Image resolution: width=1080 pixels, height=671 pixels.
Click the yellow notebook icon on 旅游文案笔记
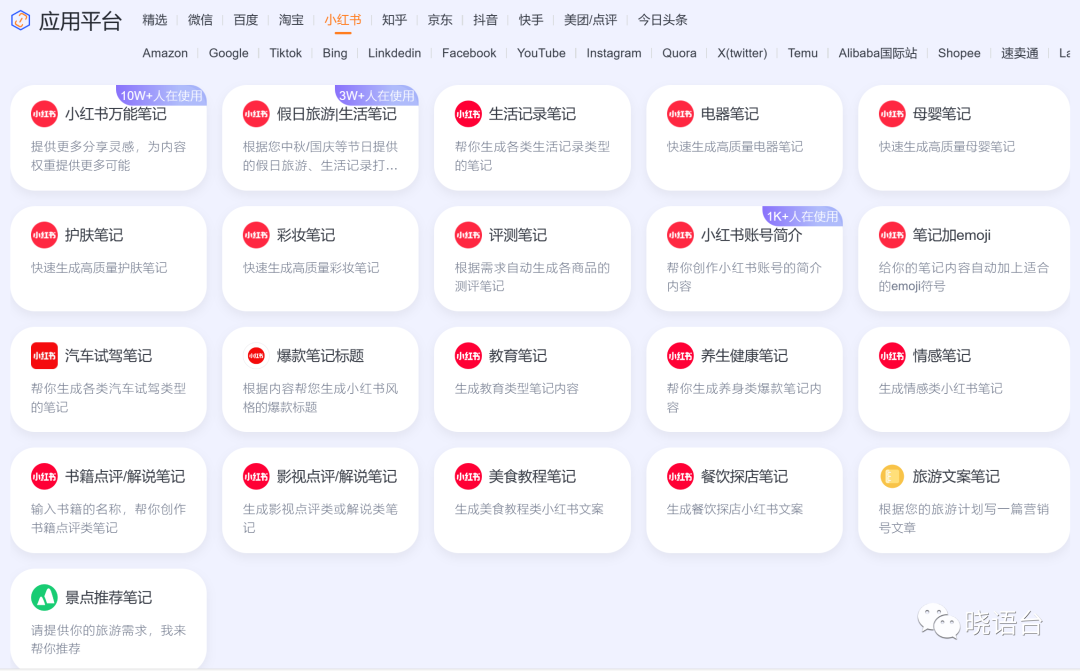tap(891, 477)
